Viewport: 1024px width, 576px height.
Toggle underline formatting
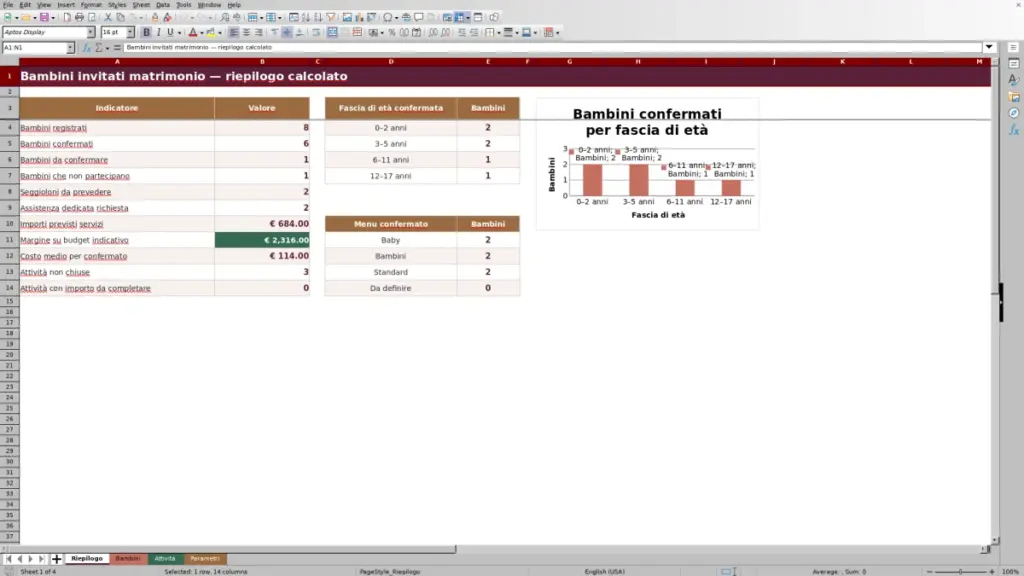pyautogui.click(x=170, y=32)
